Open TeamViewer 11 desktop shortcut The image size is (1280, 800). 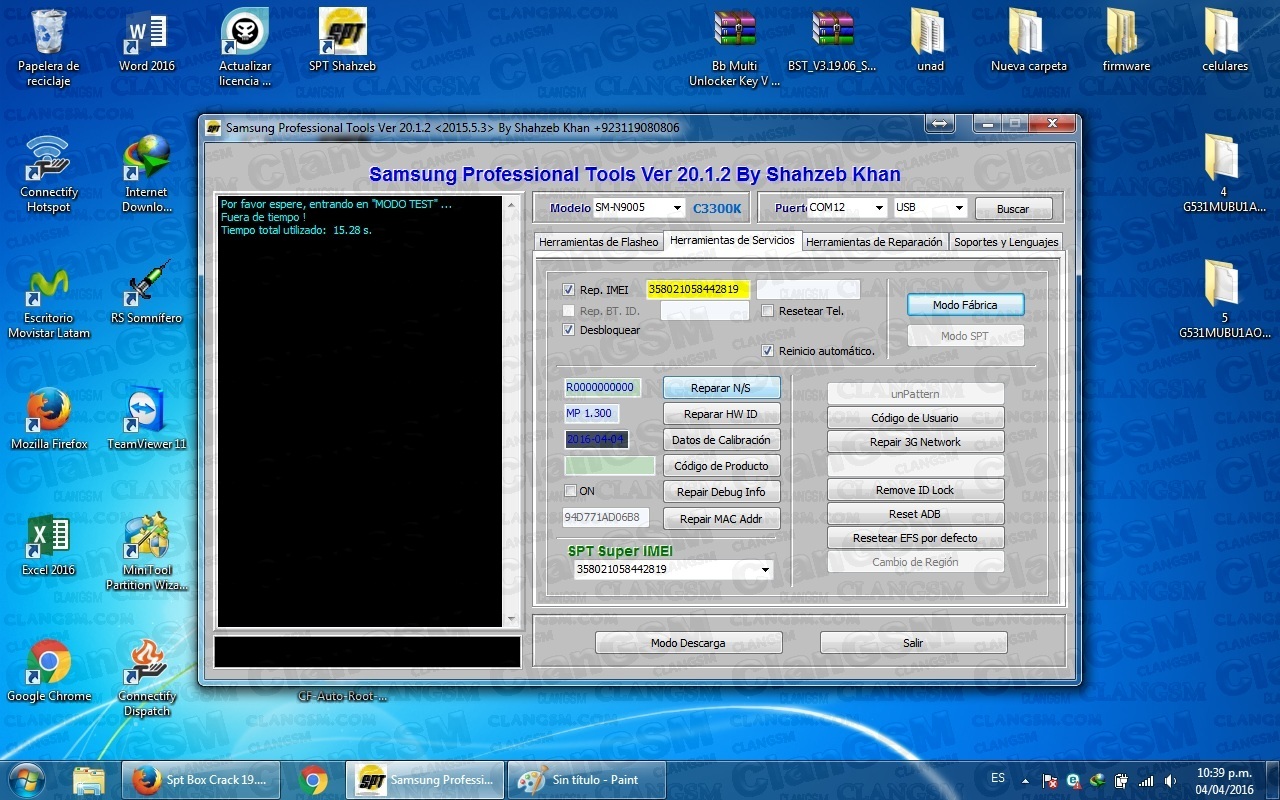(x=147, y=418)
